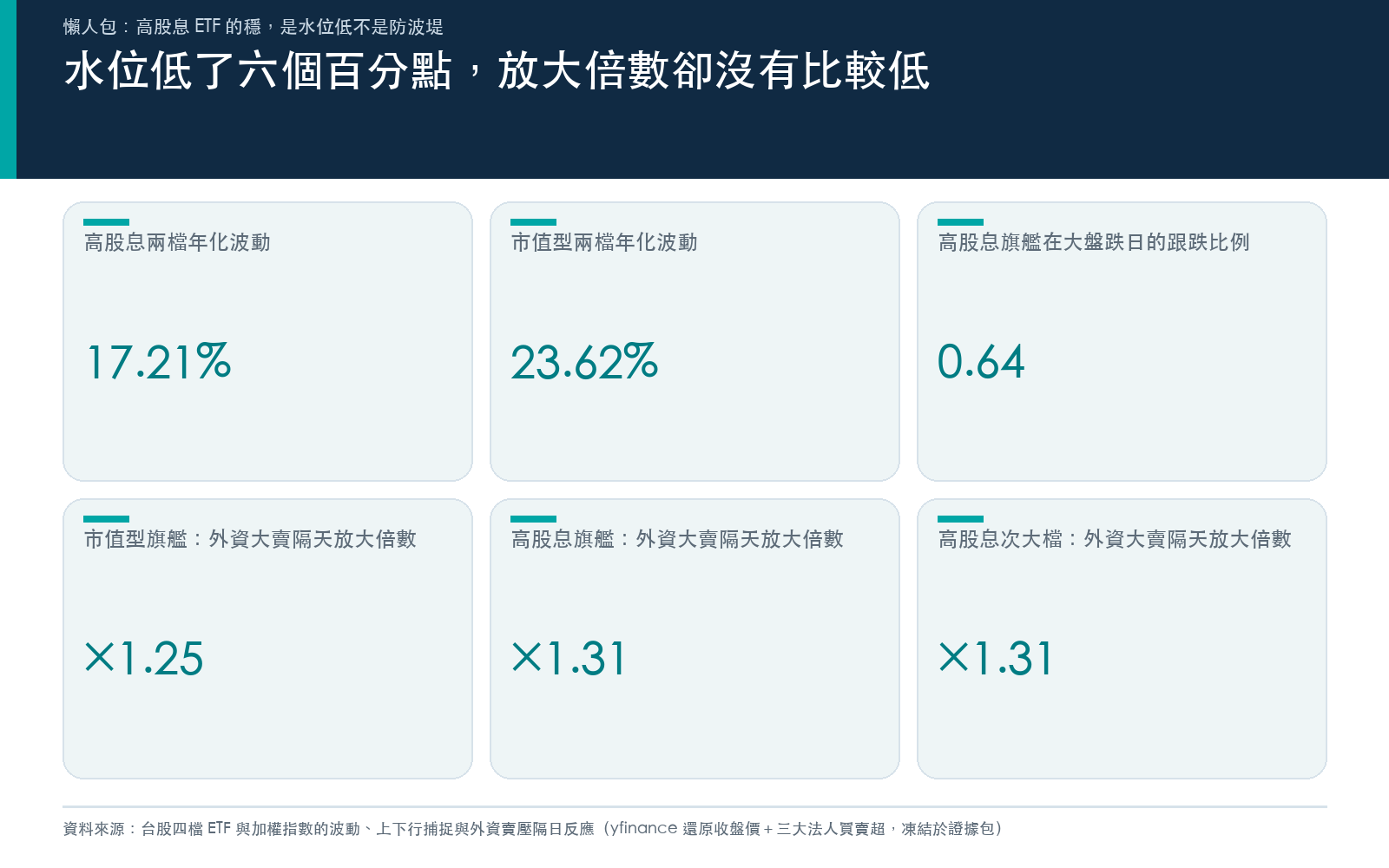Select the value 23.62%

click(584, 362)
